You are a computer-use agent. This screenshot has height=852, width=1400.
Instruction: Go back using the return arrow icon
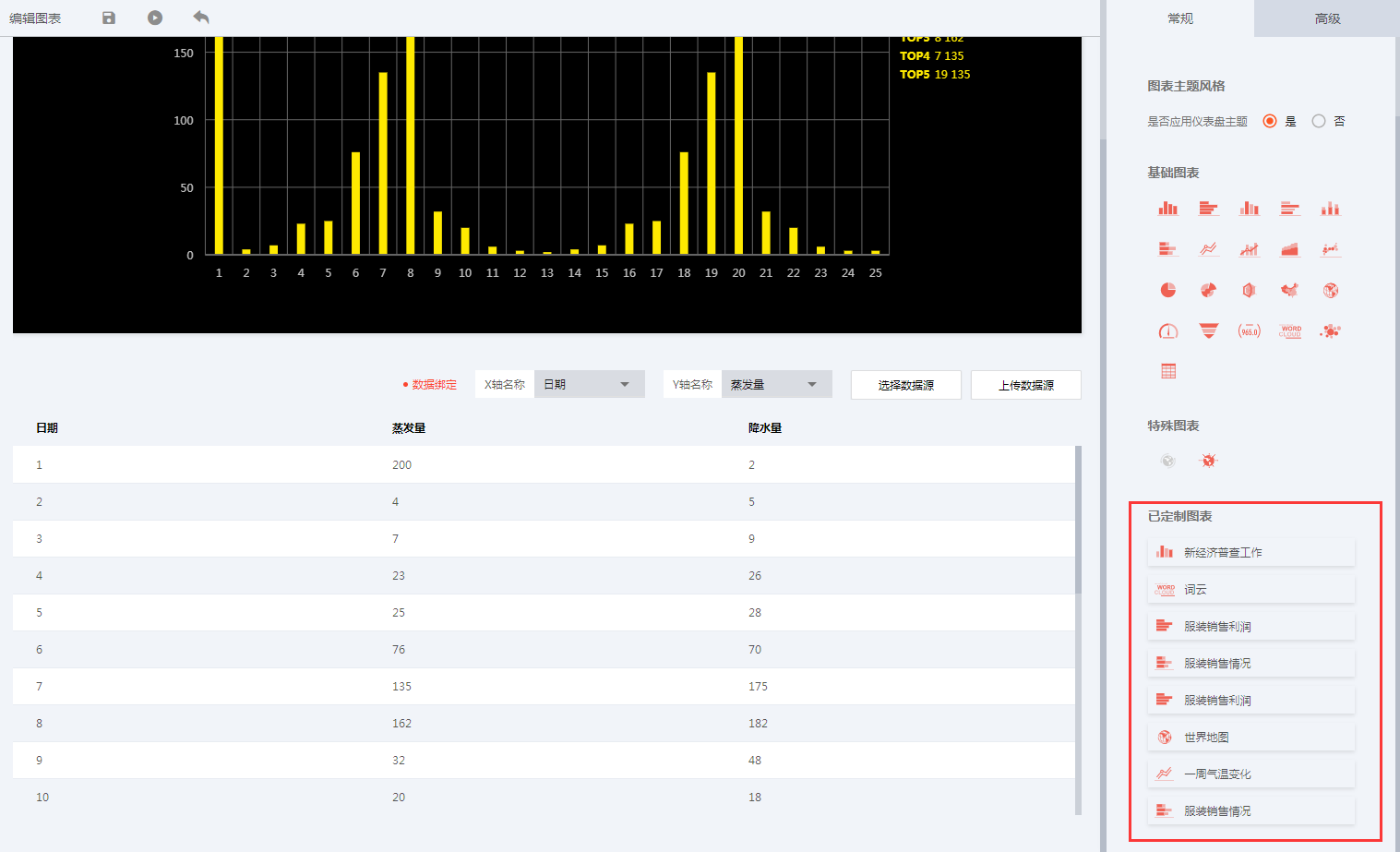click(201, 18)
